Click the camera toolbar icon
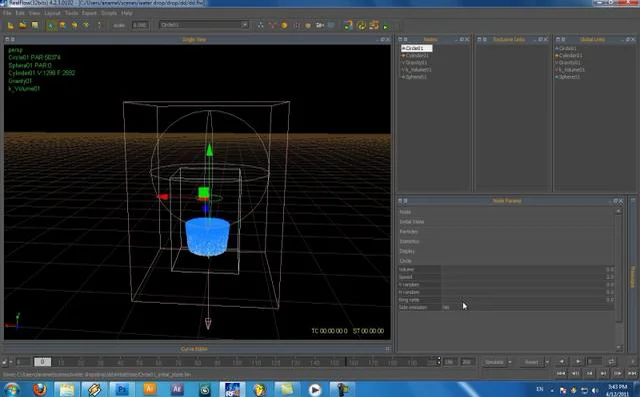The width and height of the screenshot is (640, 397). pyautogui.click(x=320, y=25)
